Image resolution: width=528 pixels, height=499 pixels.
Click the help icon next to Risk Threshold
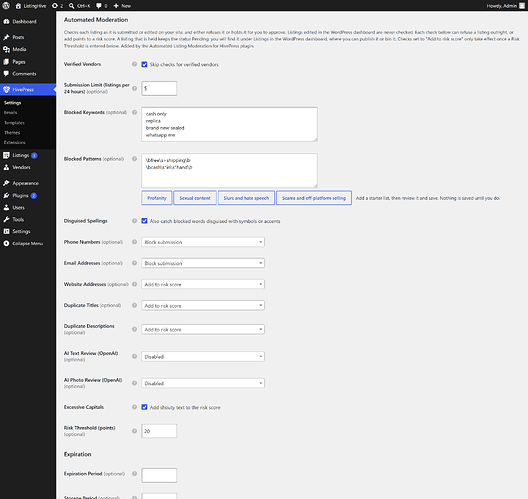coord(134,431)
